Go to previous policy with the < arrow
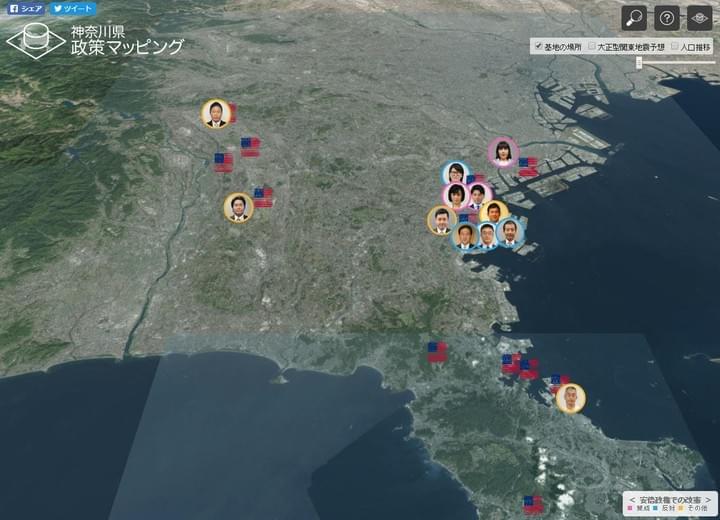The width and height of the screenshot is (720, 520). (x=632, y=500)
